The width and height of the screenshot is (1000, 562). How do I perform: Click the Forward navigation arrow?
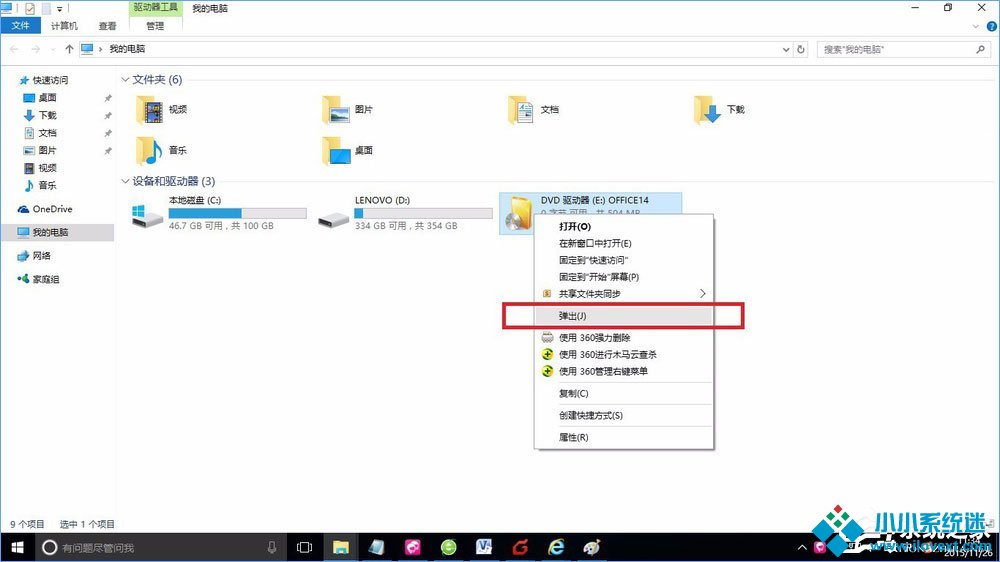click(x=36, y=49)
